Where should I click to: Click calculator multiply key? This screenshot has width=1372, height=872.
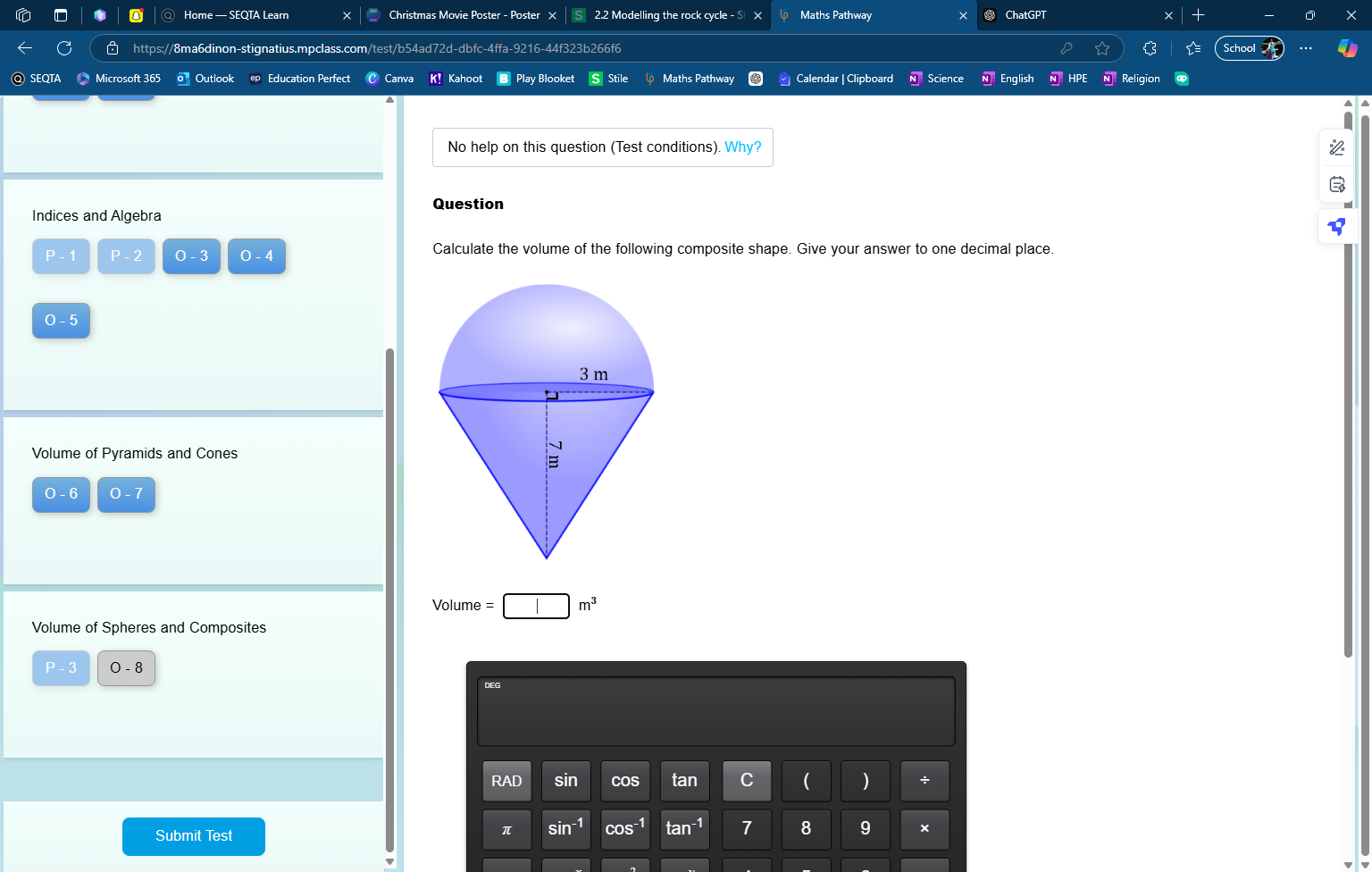(x=924, y=829)
